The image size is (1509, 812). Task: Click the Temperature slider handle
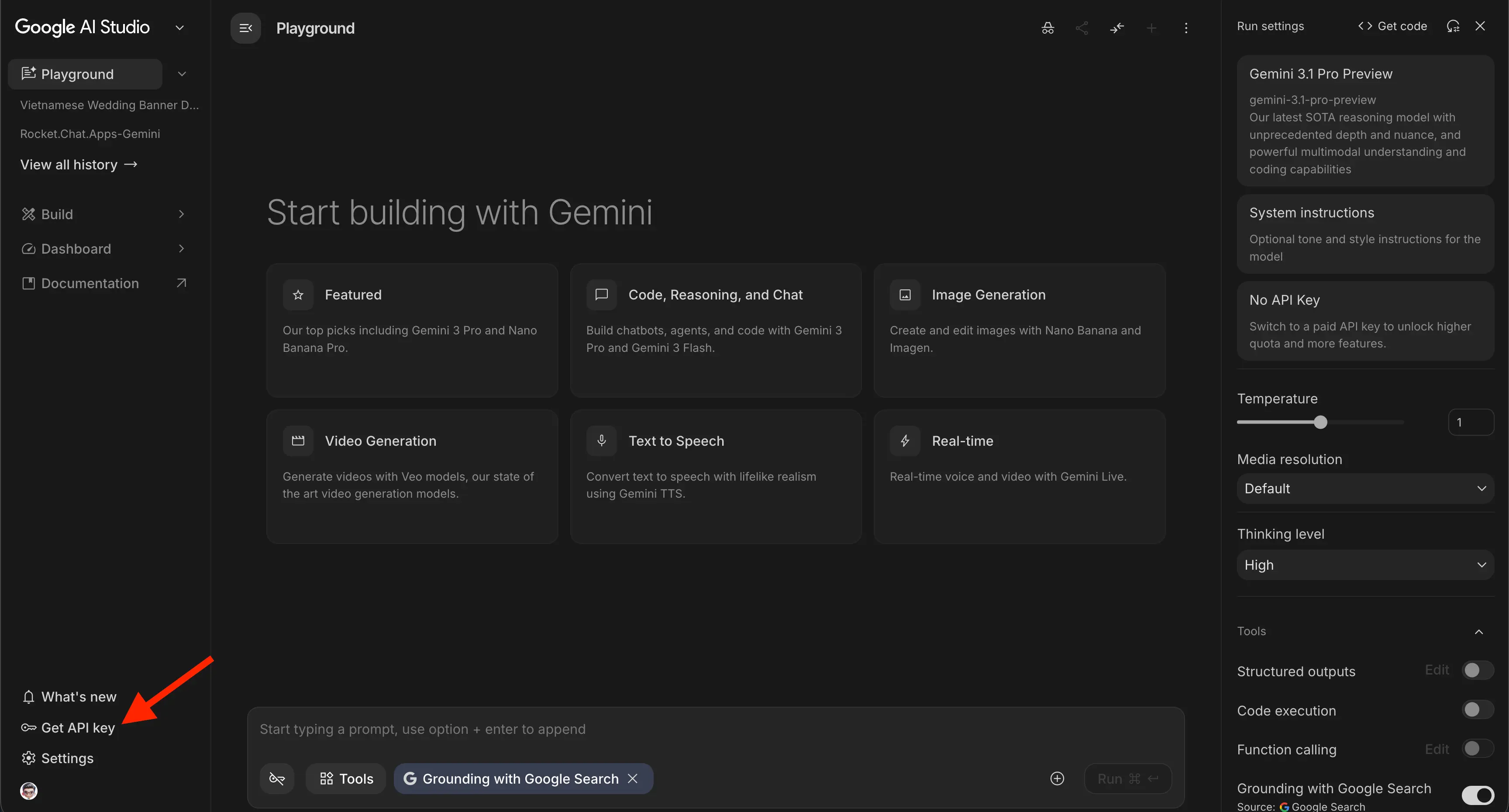(1320, 422)
